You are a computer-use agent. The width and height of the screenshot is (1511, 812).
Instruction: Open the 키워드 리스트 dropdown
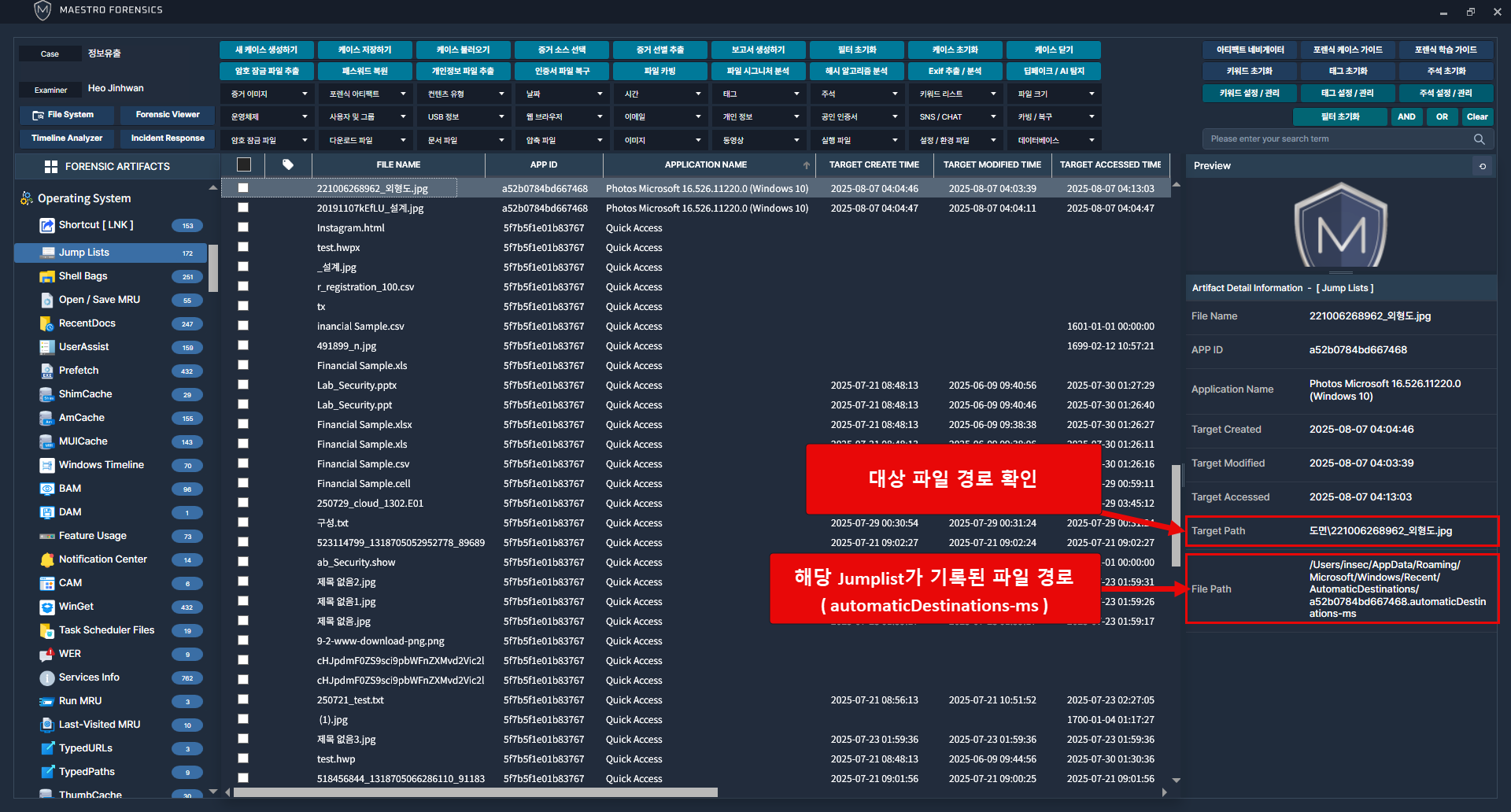pyautogui.click(x=955, y=94)
